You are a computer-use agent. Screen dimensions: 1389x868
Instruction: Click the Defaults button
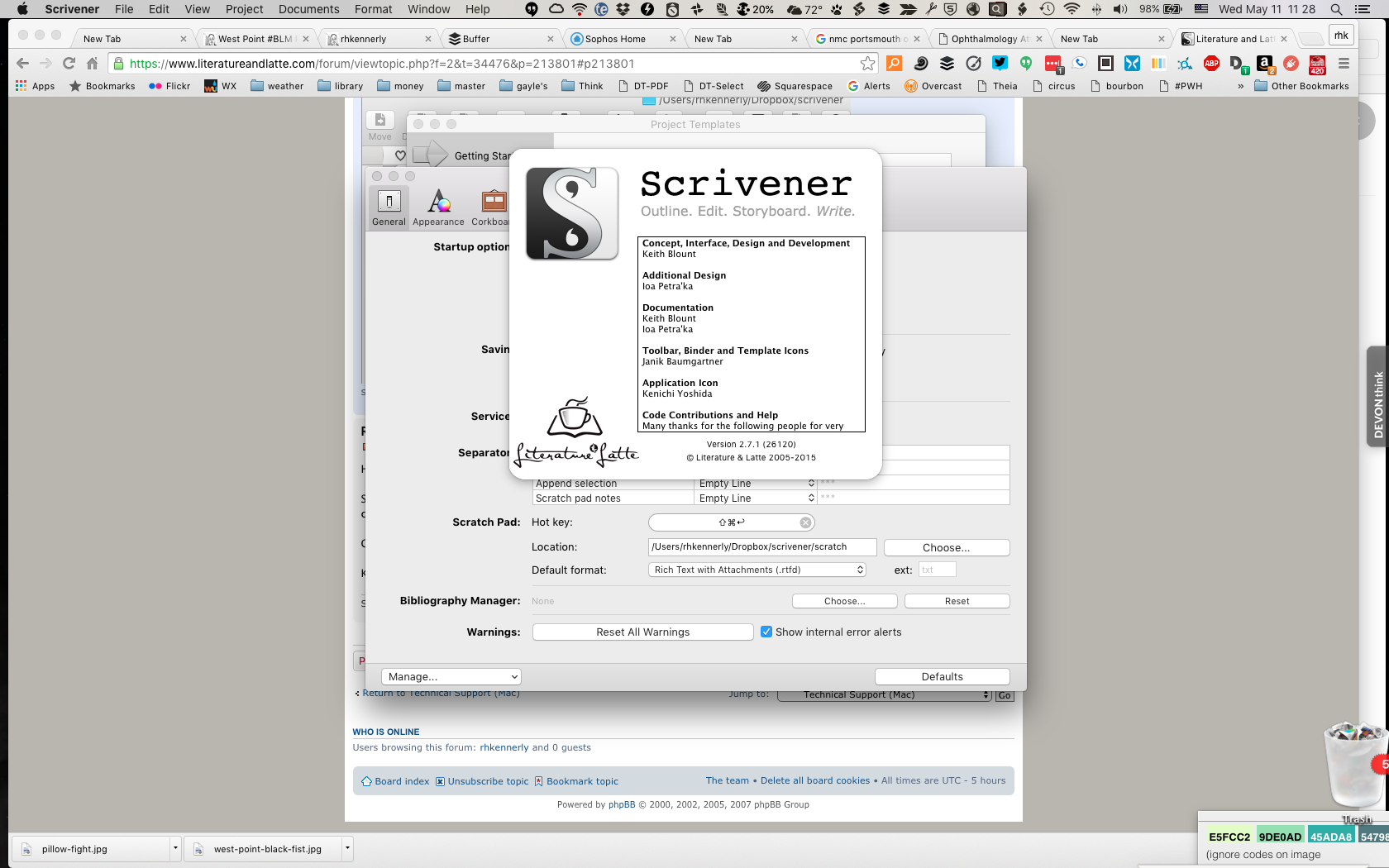click(942, 676)
